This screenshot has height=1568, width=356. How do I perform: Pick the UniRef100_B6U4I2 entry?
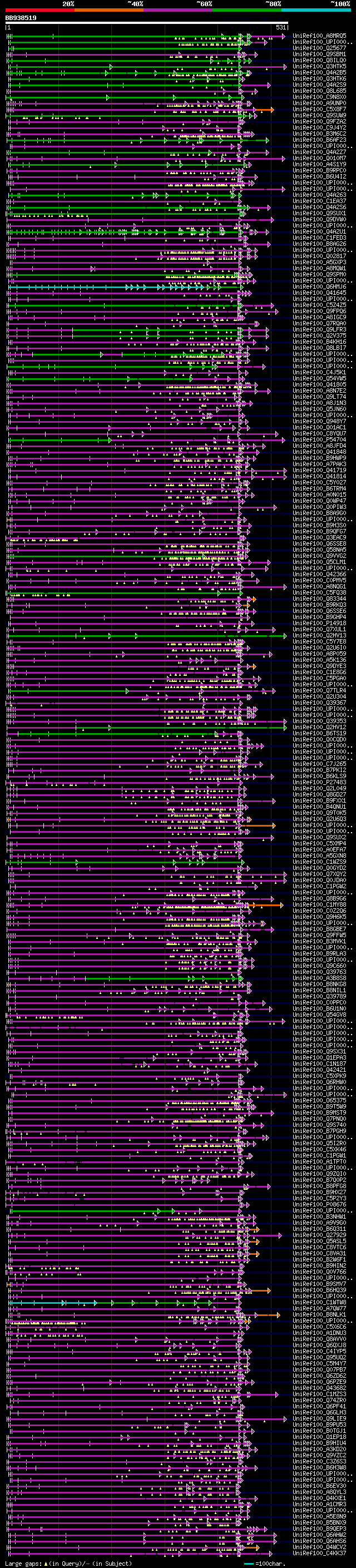[x=319, y=176]
